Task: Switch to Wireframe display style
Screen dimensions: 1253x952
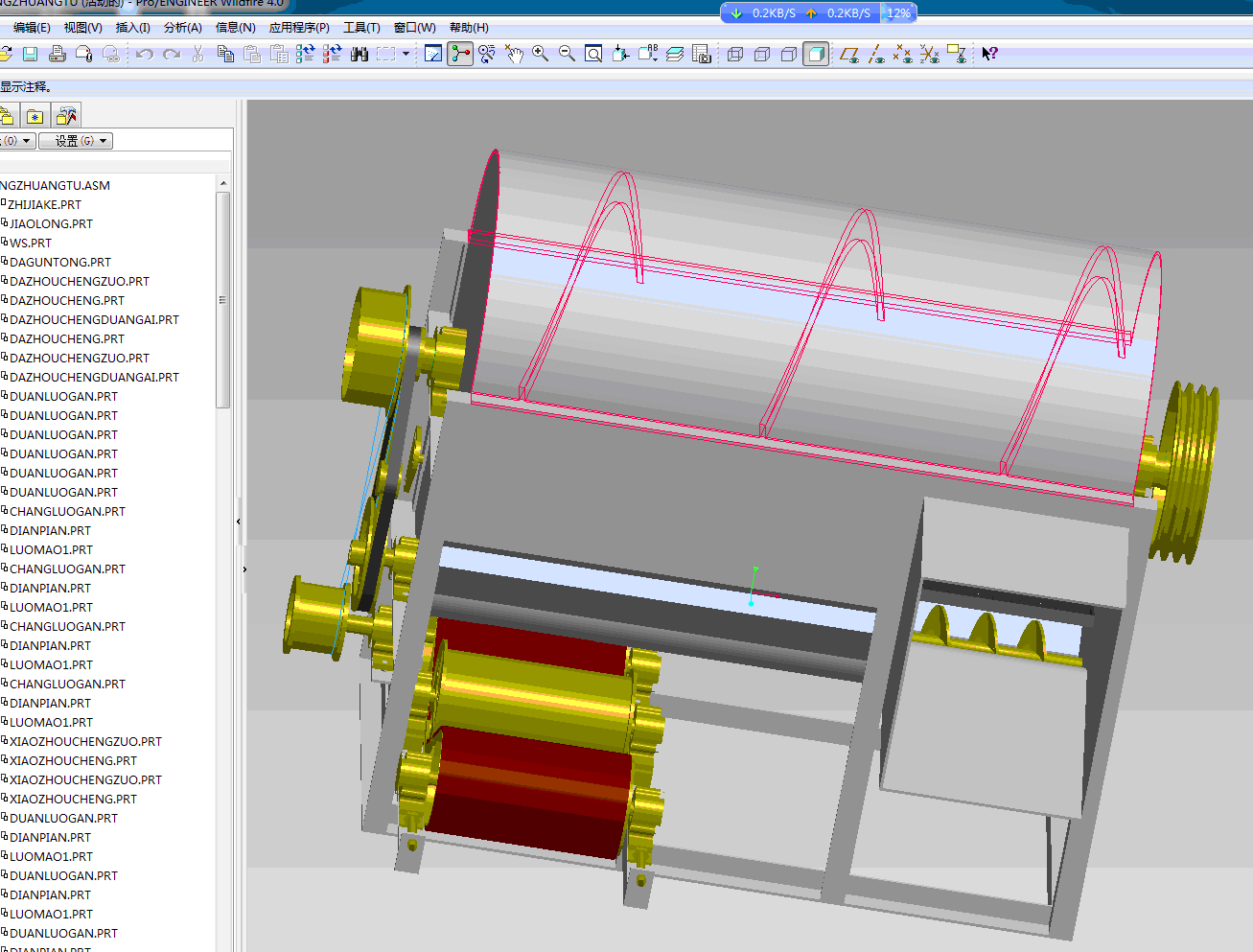Action: [x=735, y=54]
